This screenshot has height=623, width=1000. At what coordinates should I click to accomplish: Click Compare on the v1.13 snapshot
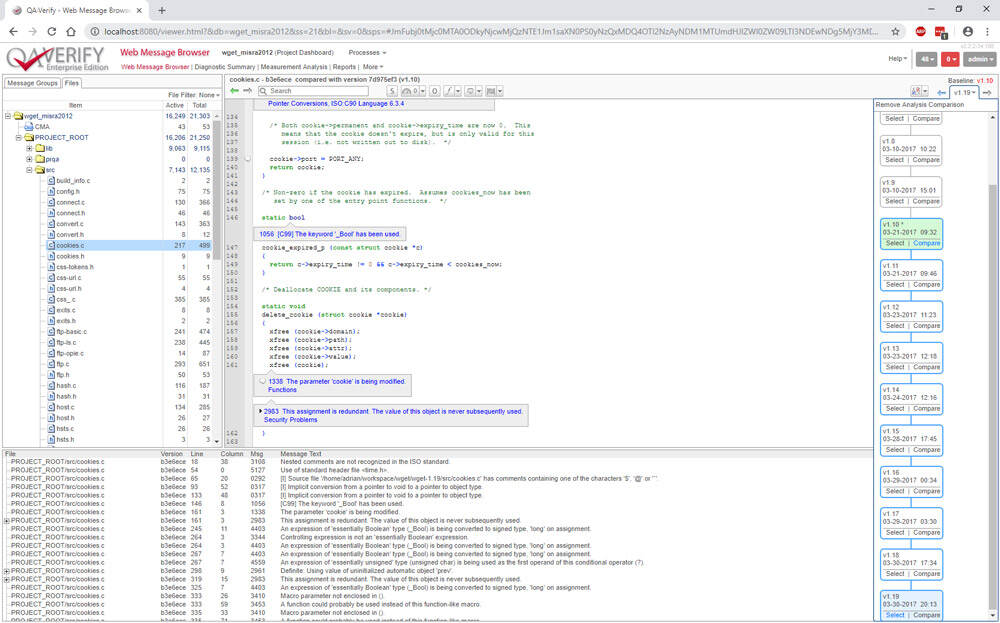coord(926,367)
